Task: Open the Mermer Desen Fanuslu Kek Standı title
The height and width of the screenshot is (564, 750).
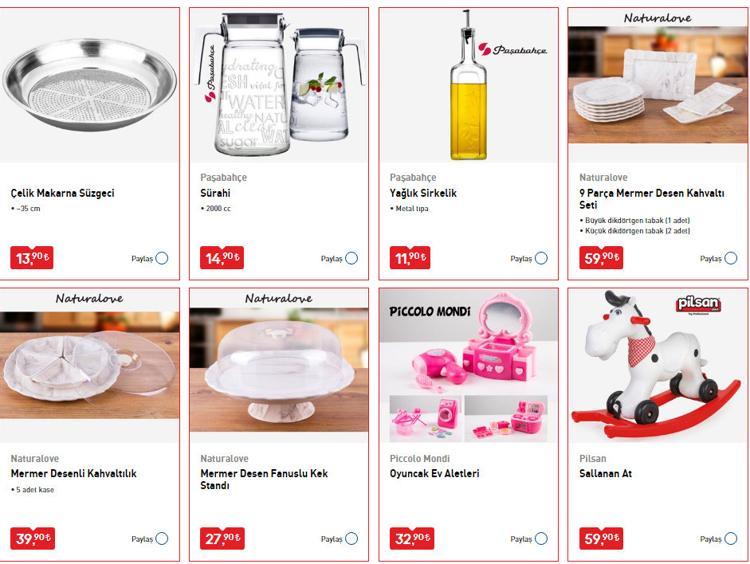Action: [x=264, y=479]
